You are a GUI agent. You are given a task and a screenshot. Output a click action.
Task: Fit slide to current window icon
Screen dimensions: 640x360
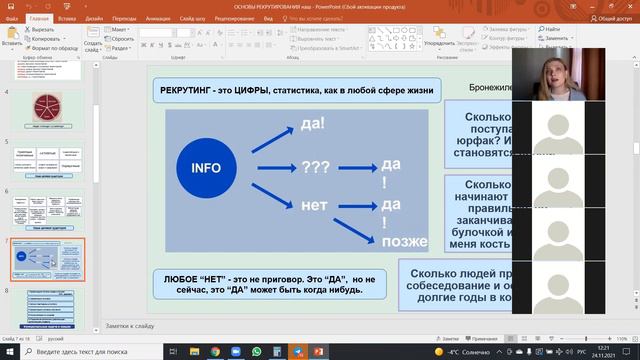click(635, 339)
